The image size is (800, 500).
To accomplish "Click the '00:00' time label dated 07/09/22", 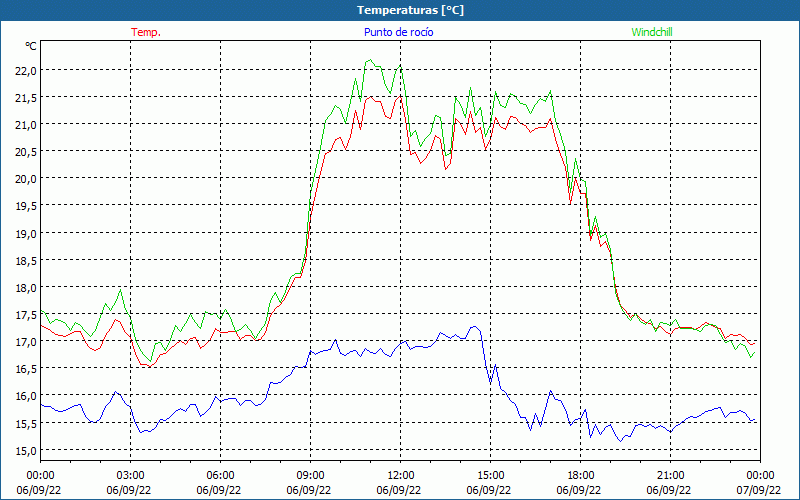I will click(760, 476).
